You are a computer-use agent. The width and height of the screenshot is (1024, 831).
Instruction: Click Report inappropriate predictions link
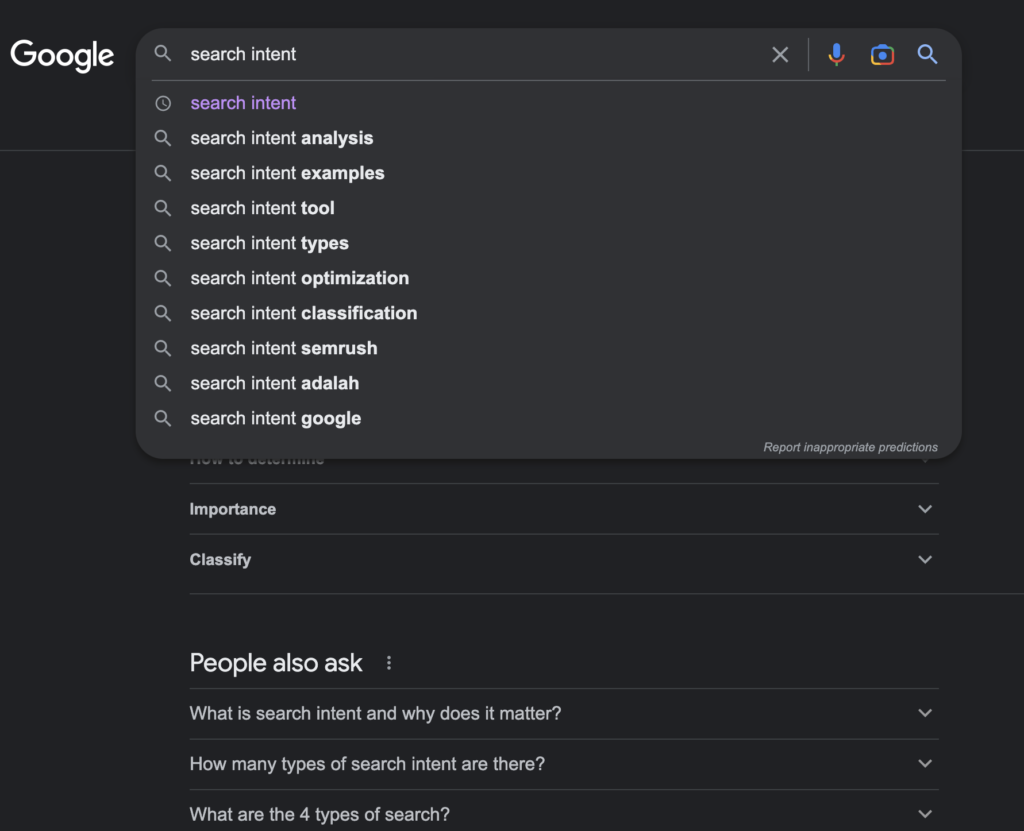(850, 447)
